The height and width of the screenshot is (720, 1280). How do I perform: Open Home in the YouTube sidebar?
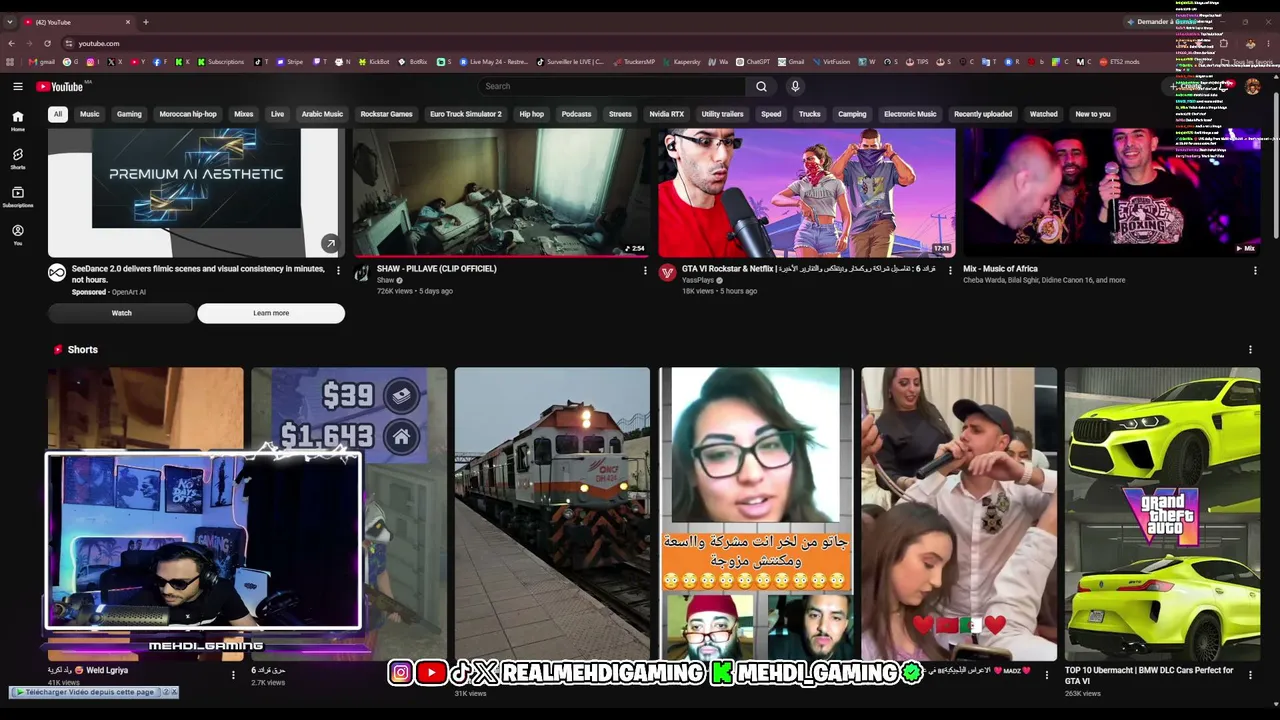[17, 121]
